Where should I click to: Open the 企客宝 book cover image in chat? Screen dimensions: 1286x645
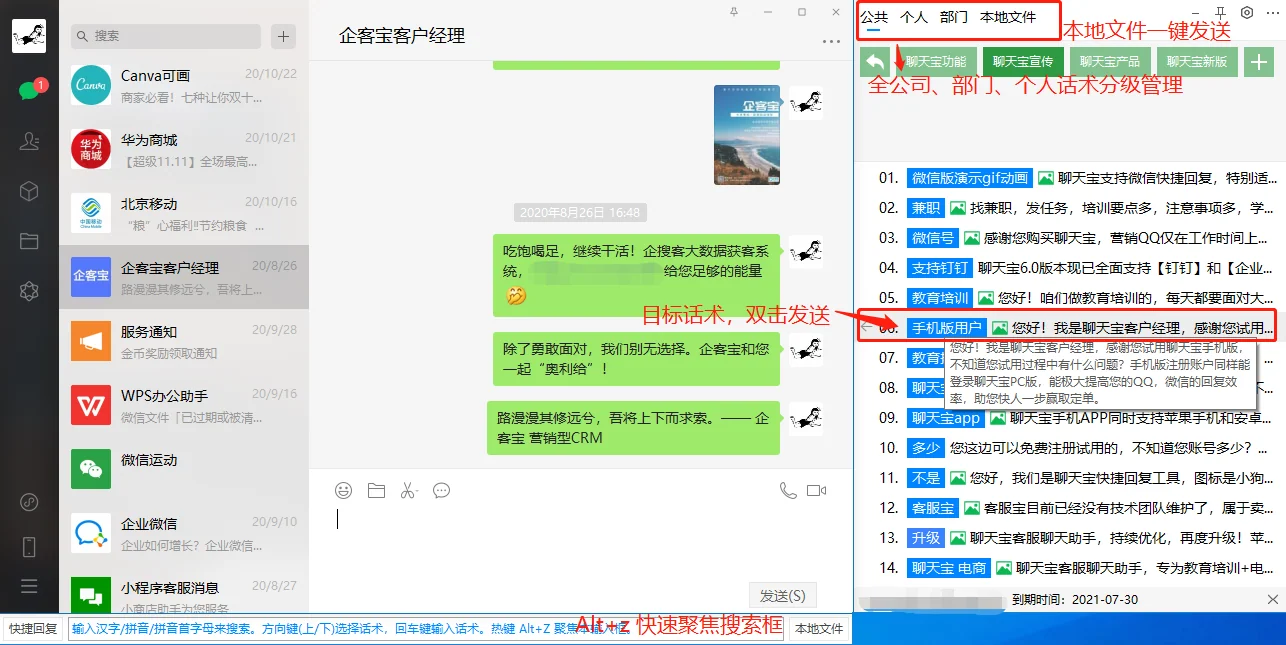pos(746,135)
